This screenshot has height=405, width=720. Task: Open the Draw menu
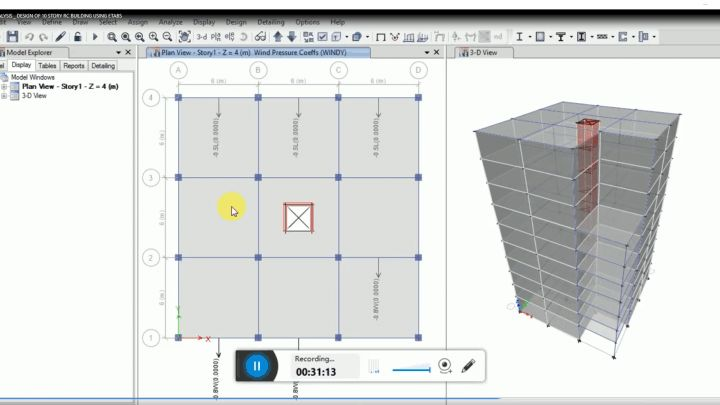(x=80, y=22)
